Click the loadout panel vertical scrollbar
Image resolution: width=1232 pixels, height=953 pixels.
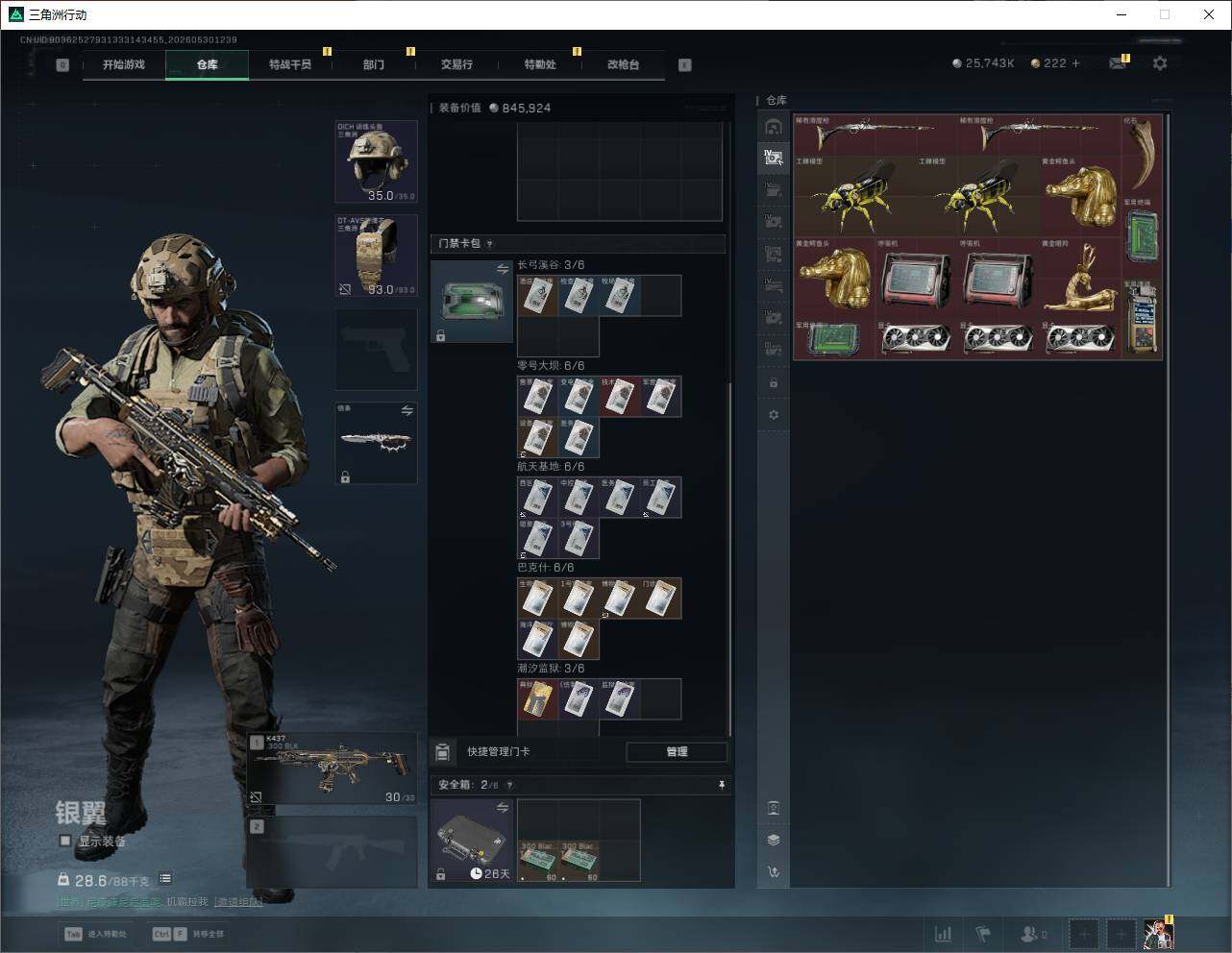point(729,557)
